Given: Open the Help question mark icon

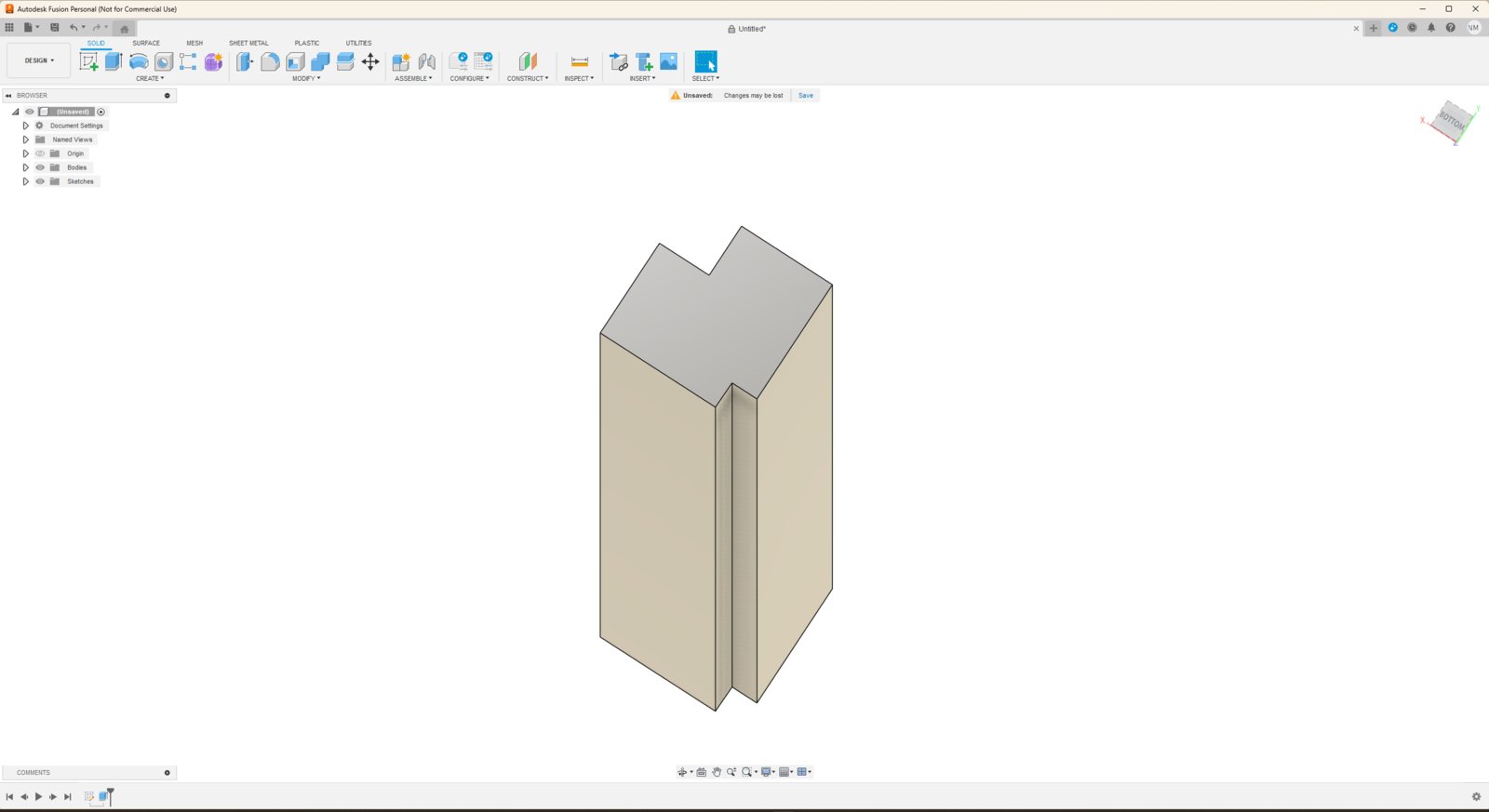Looking at the screenshot, I should (1450, 28).
